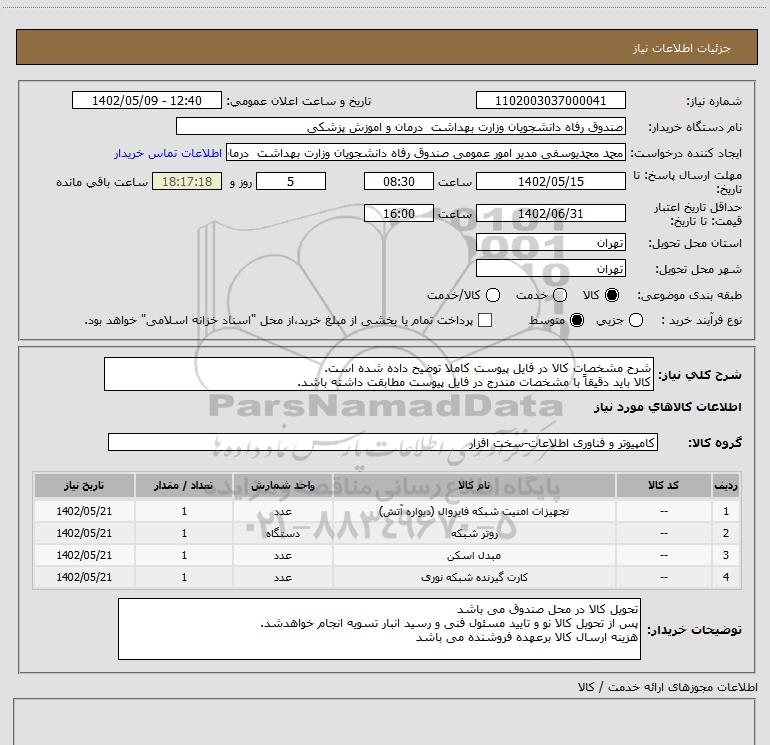Click the general need description text box

(379, 374)
